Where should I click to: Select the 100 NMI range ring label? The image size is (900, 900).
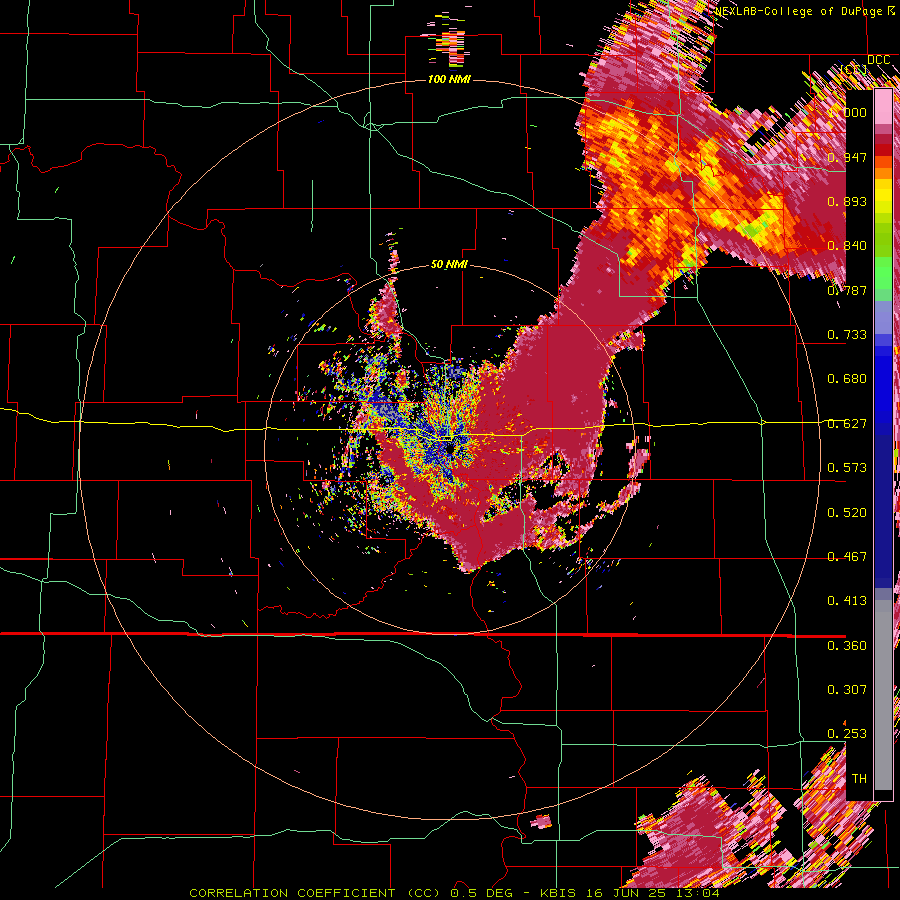[449, 79]
